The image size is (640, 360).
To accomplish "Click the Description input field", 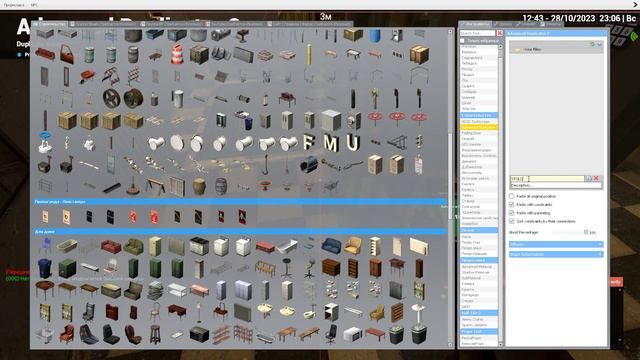I will [556, 185].
